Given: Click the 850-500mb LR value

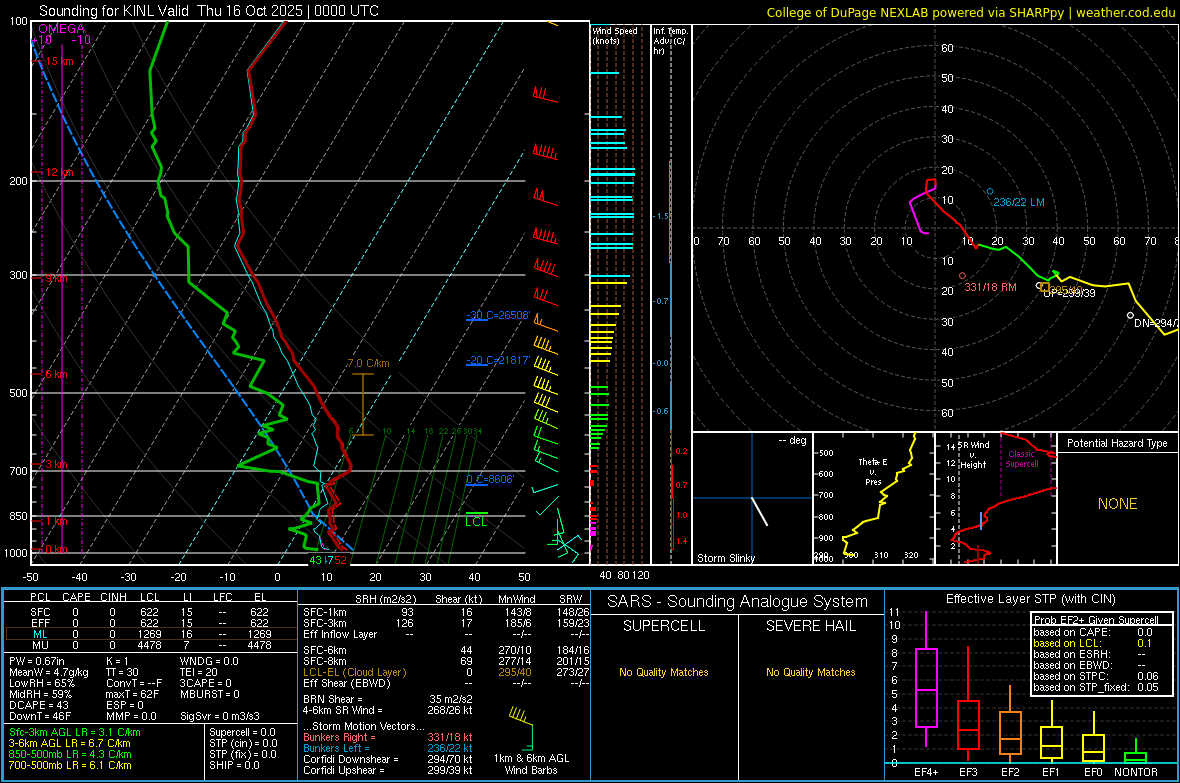Looking at the screenshot, I should [x=70, y=754].
